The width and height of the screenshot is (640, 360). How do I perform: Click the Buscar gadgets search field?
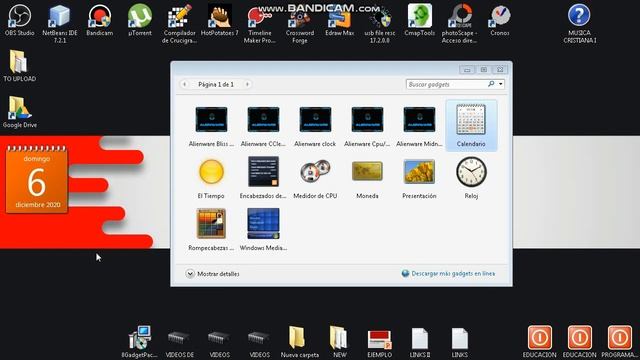point(446,84)
